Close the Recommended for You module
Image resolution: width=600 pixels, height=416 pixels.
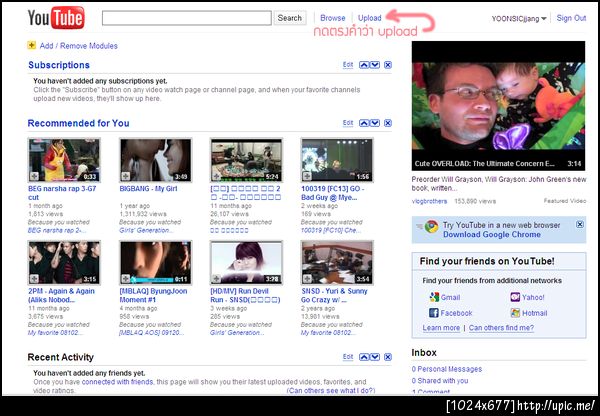pos(388,123)
